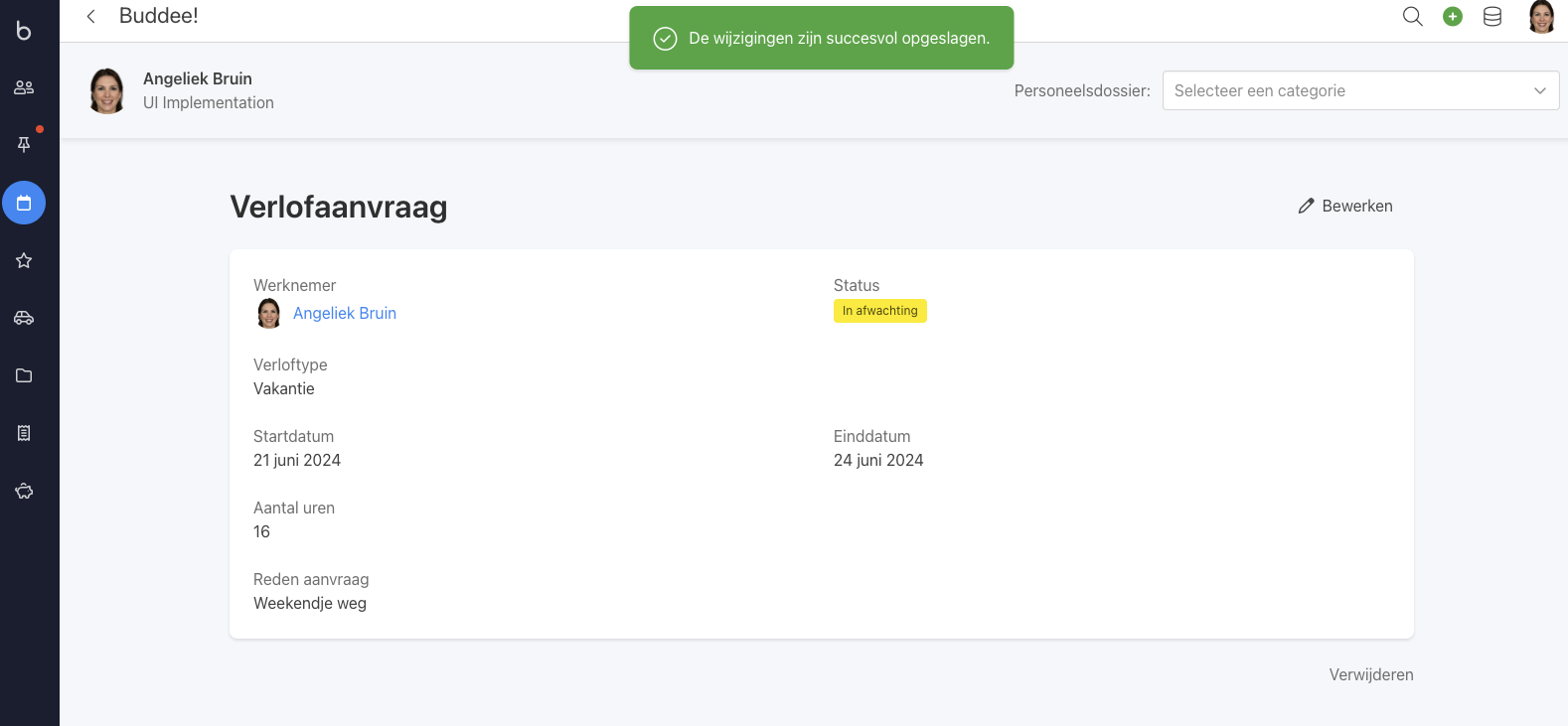Open the star favorites icon in sidebar
The width and height of the screenshot is (1568, 726).
pyautogui.click(x=24, y=260)
